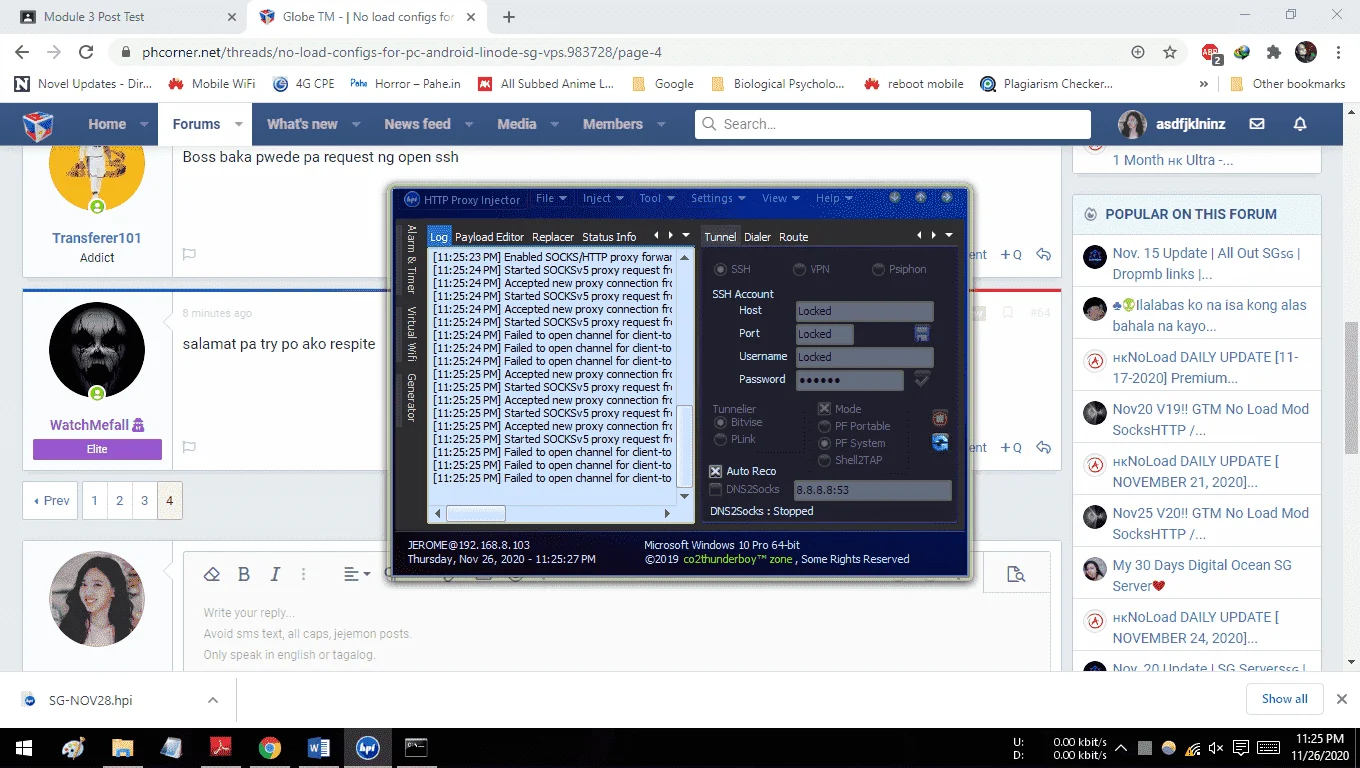Viewport: 1360px width, 768px height.
Task: Click the phcorner forum logo
Action: click(x=37, y=124)
